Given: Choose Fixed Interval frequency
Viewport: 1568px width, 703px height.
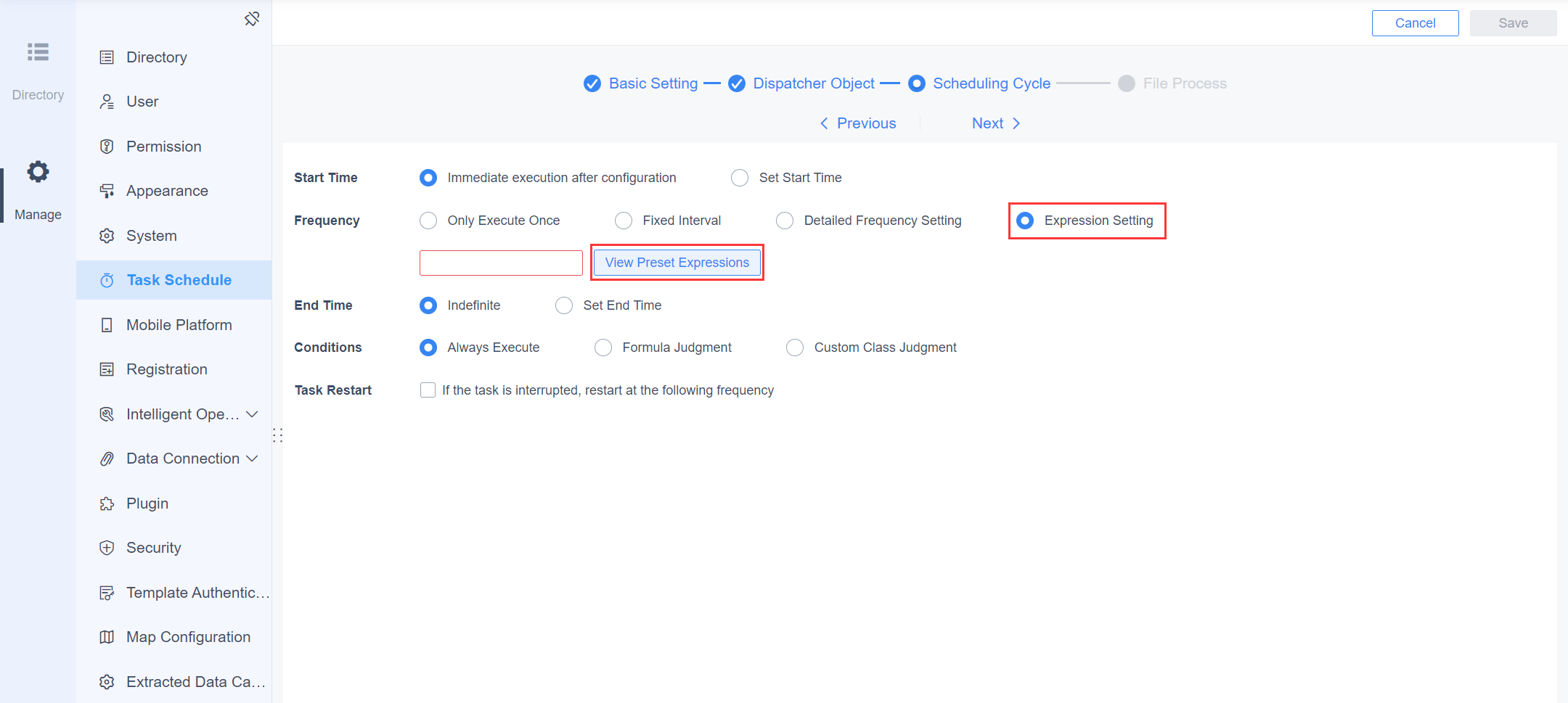Looking at the screenshot, I should (x=624, y=220).
